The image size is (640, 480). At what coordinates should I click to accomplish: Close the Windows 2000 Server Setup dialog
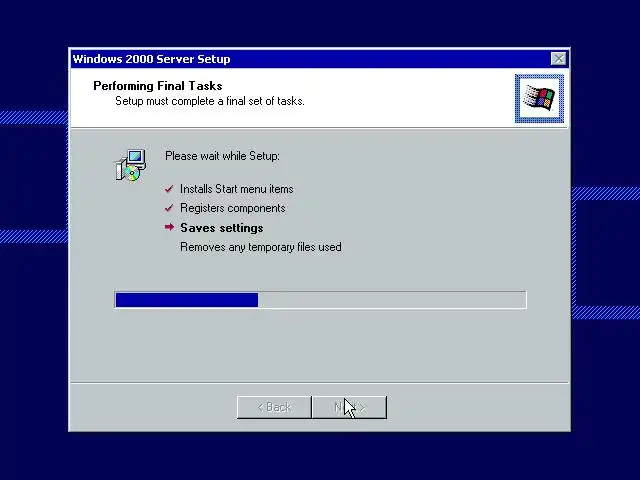coord(558,59)
